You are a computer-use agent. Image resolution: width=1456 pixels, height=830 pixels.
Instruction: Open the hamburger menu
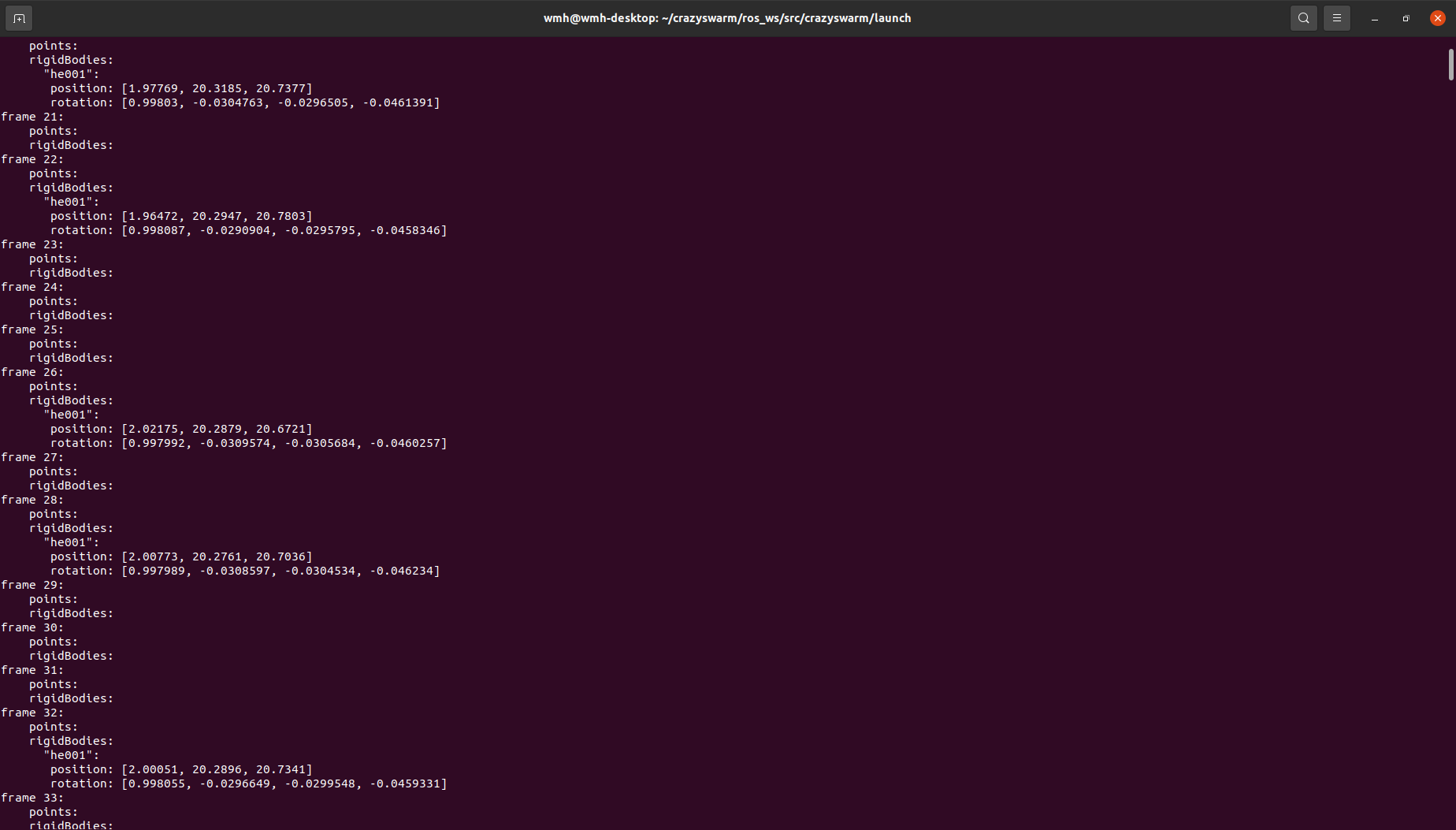click(x=1337, y=18)
